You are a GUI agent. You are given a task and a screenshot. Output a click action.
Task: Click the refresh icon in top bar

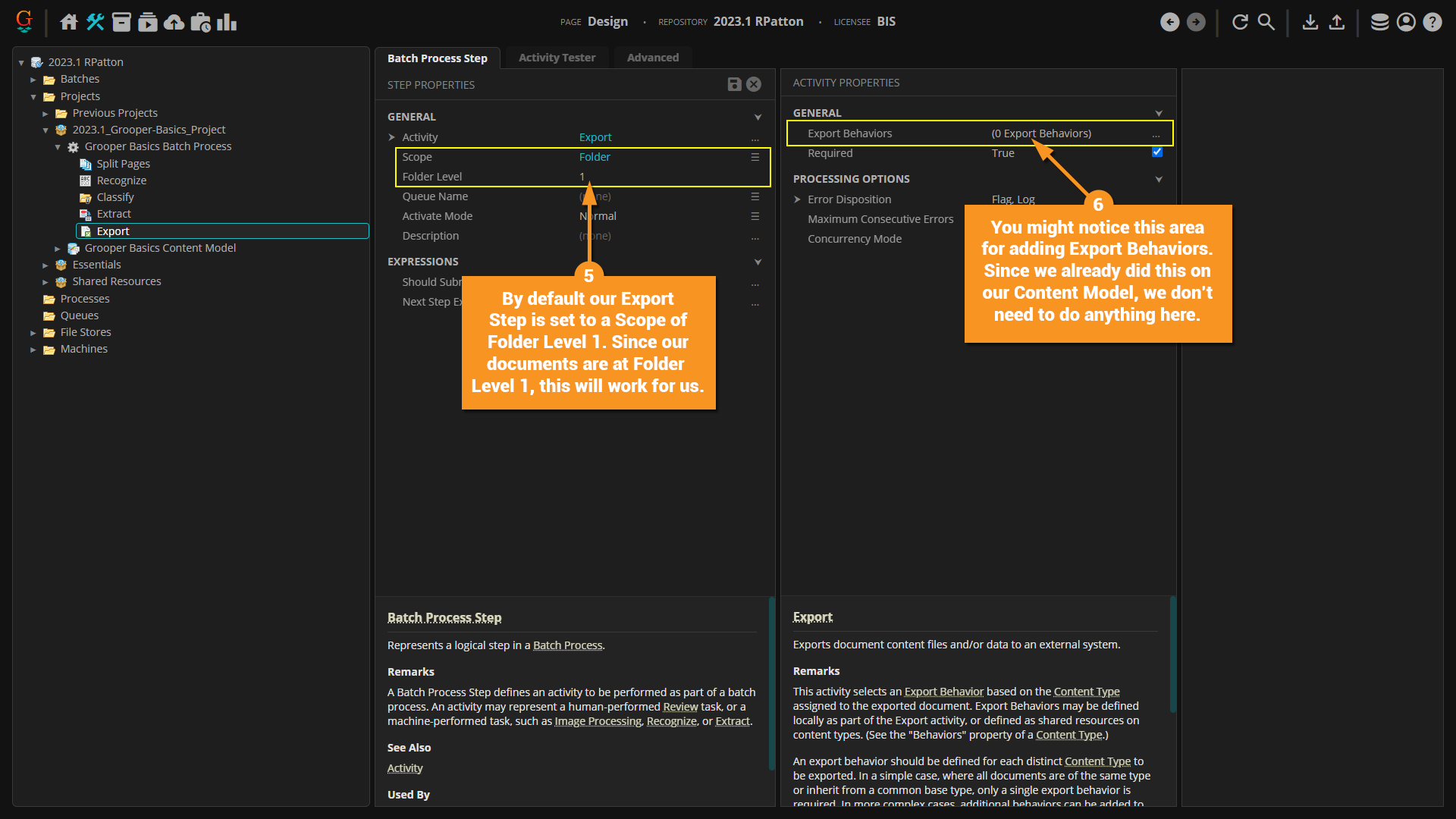(x=1240, y=22)
